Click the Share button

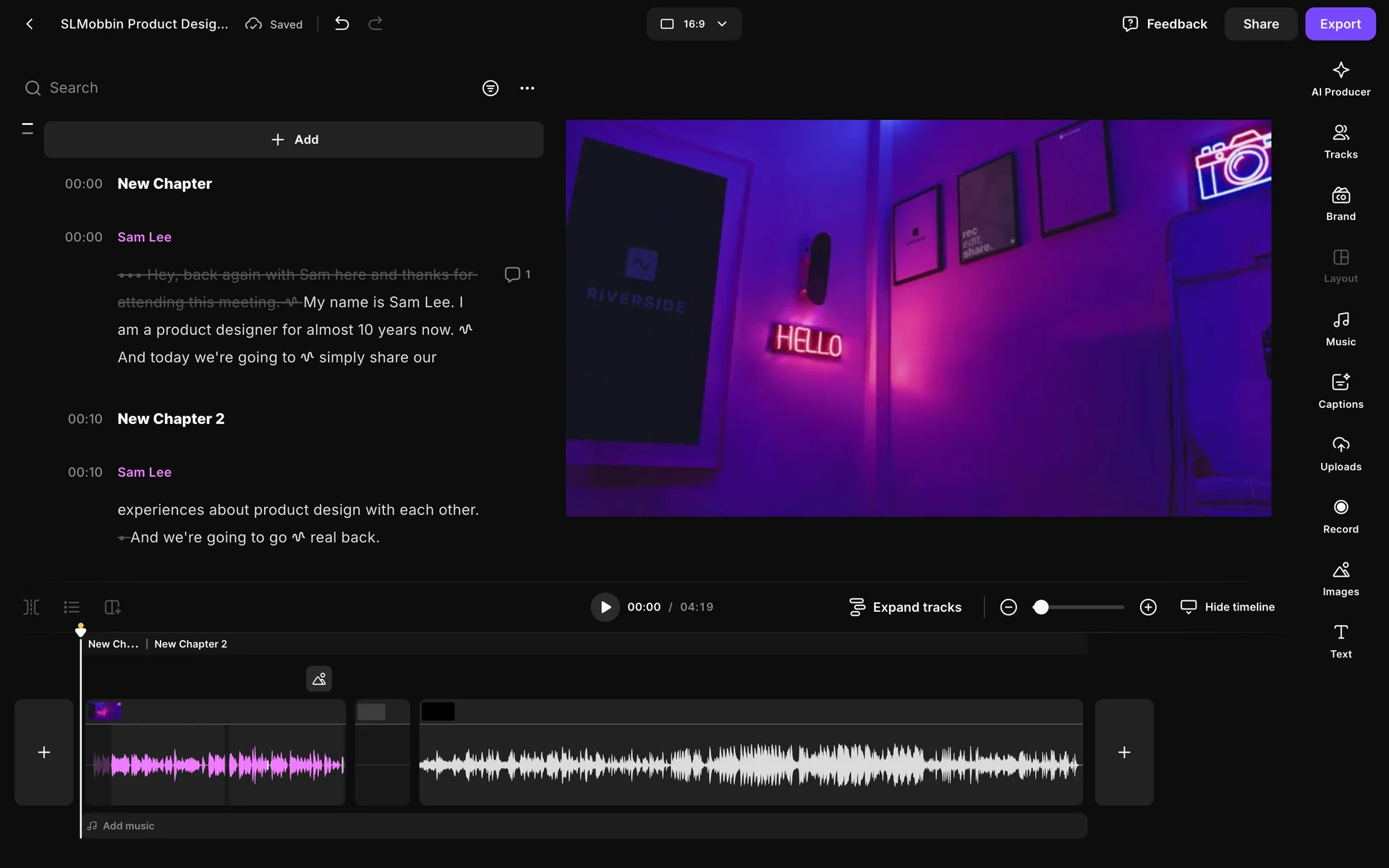coord(1260,24)
